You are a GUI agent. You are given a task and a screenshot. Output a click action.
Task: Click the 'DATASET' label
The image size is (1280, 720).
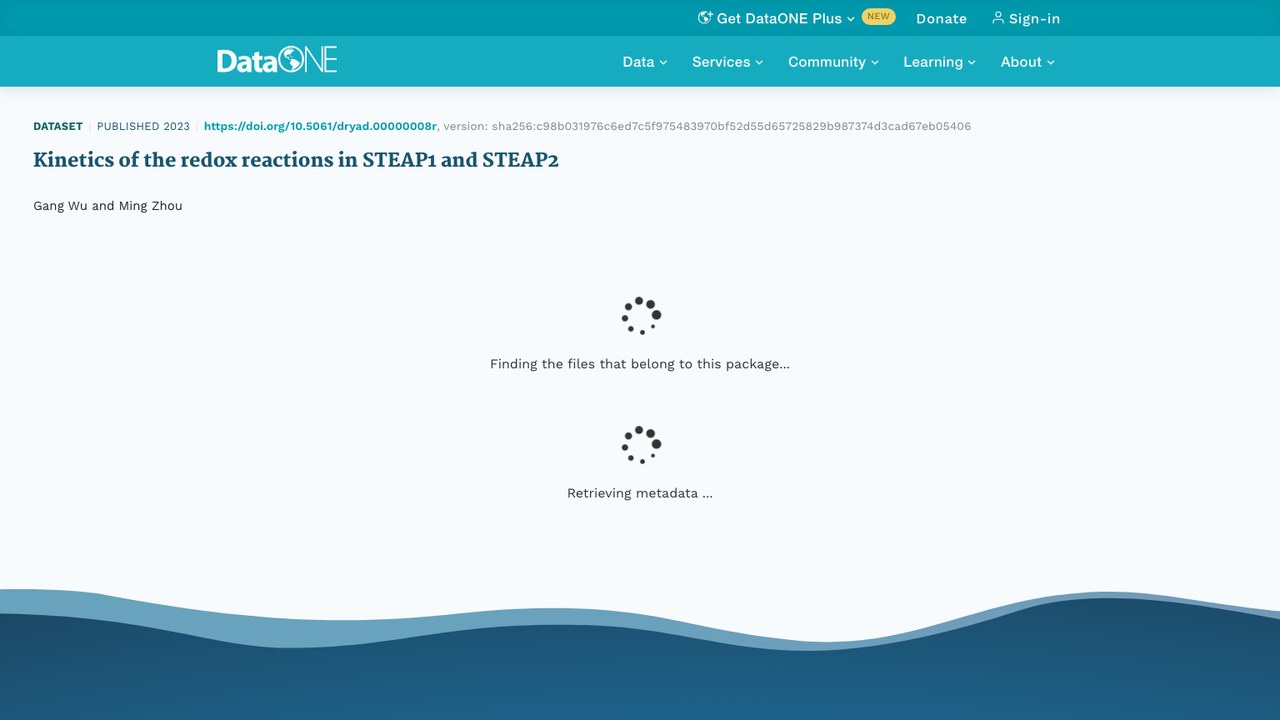coord(58,126)
